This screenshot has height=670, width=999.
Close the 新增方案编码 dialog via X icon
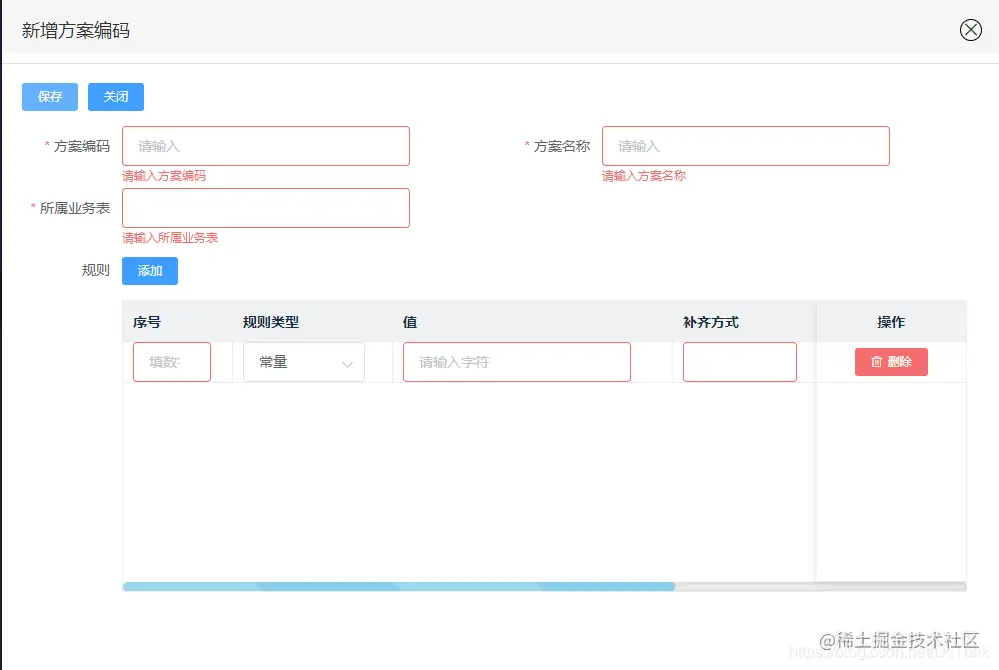(970, 30)
